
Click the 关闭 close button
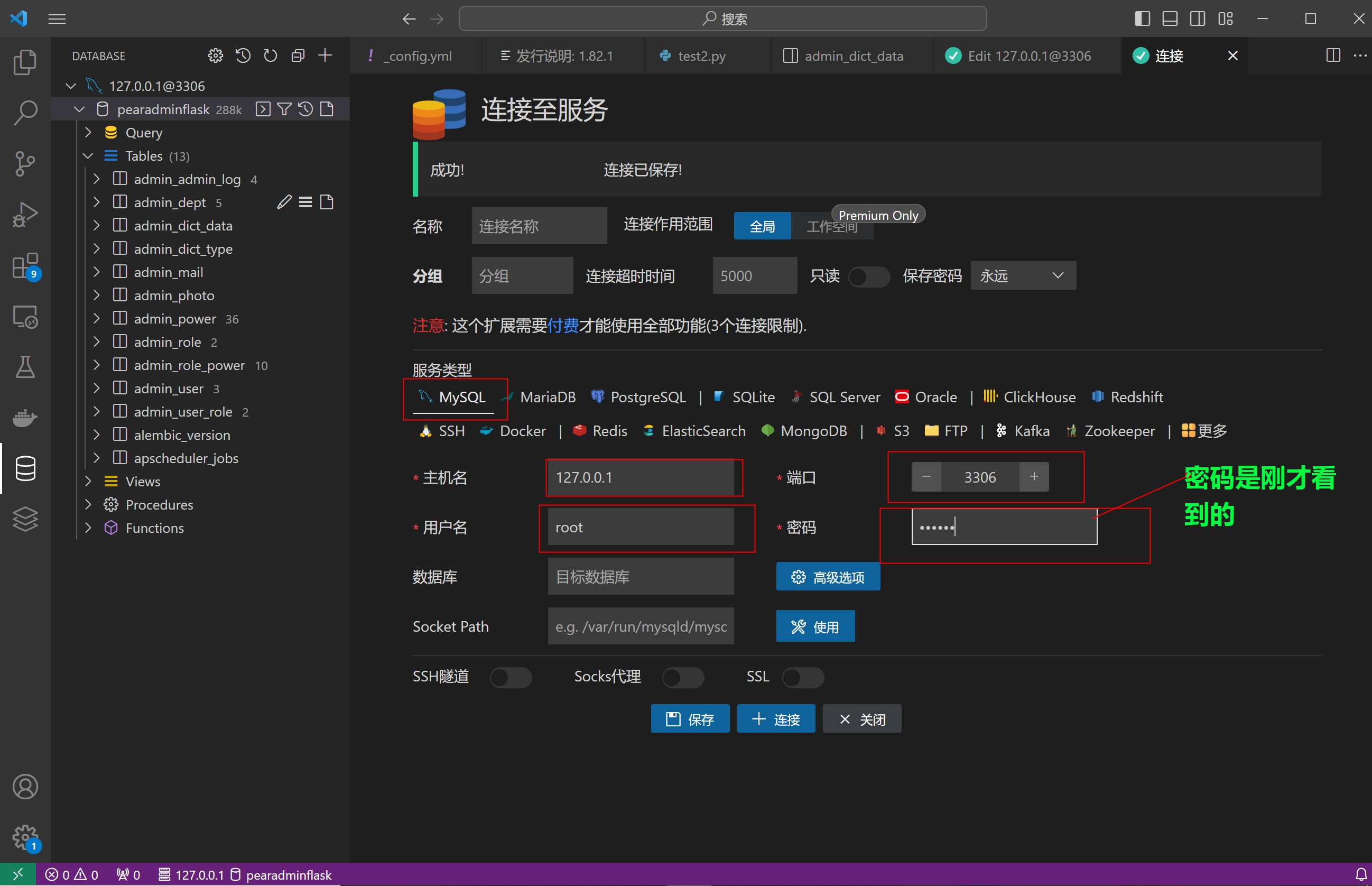point(862,719)
